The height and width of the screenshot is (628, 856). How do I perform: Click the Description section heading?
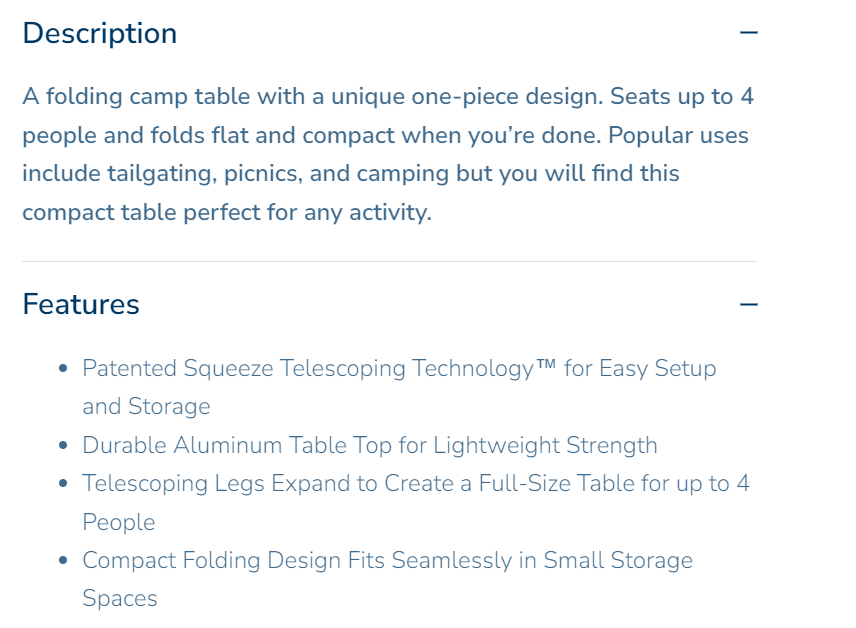click(99, 33)
